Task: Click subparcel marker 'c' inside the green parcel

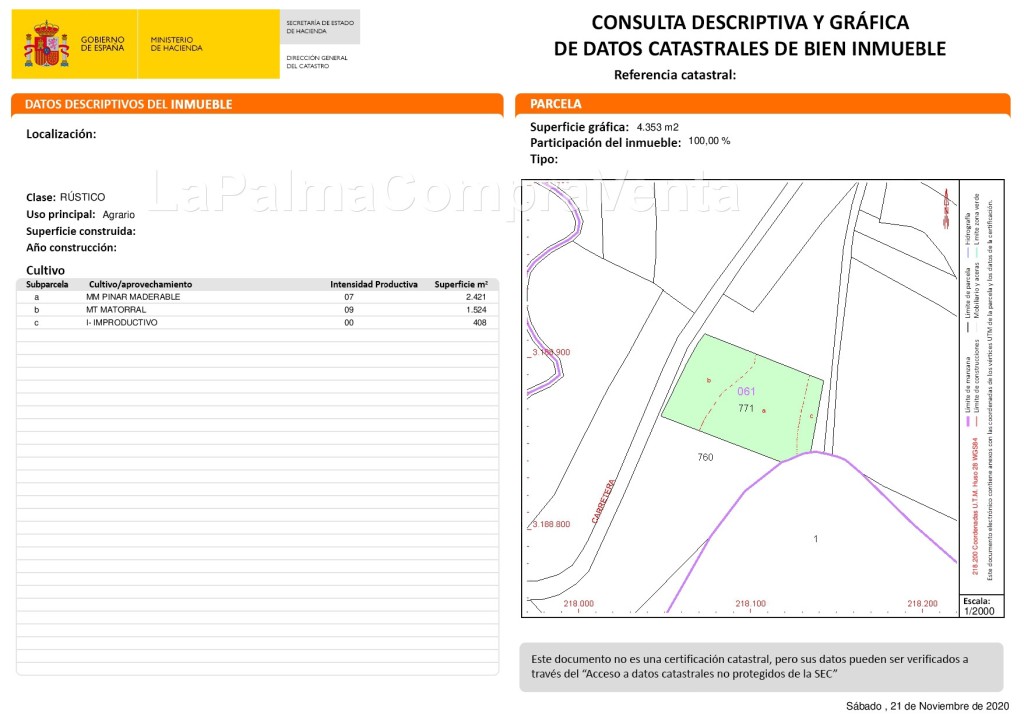Action: coord(811,416)
